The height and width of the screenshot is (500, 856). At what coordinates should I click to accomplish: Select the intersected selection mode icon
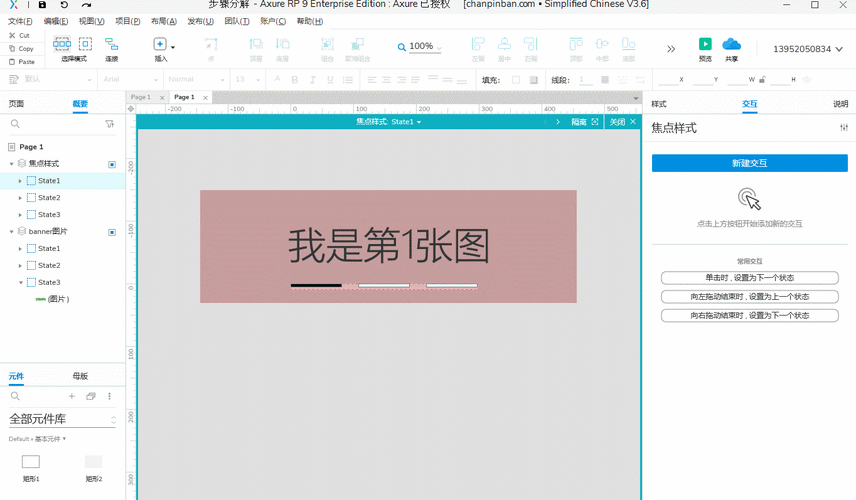[x=62, y=44]
